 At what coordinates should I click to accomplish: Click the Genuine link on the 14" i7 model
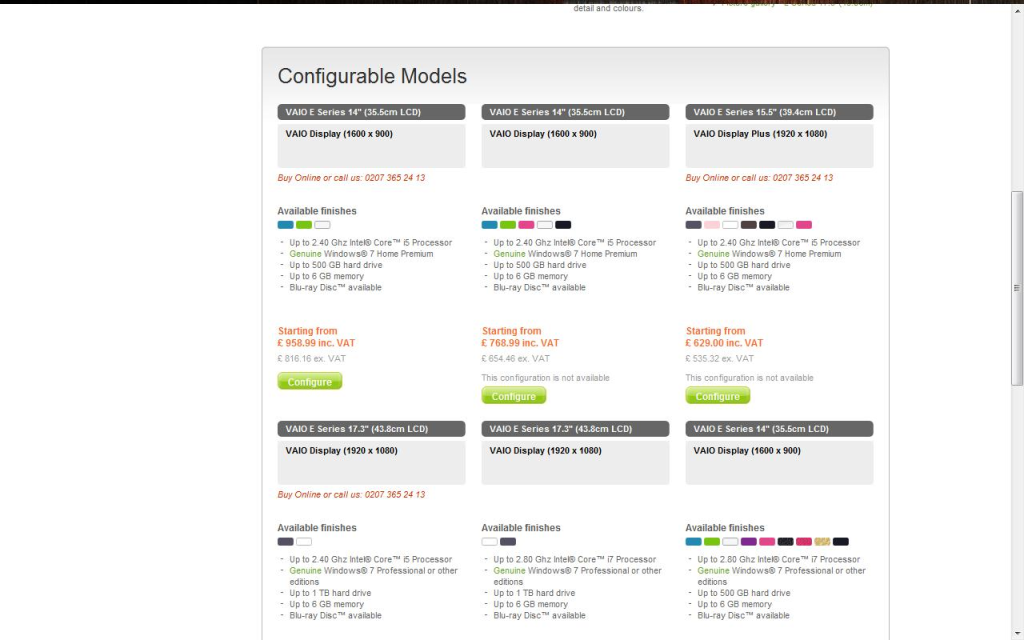pos(712,570)
